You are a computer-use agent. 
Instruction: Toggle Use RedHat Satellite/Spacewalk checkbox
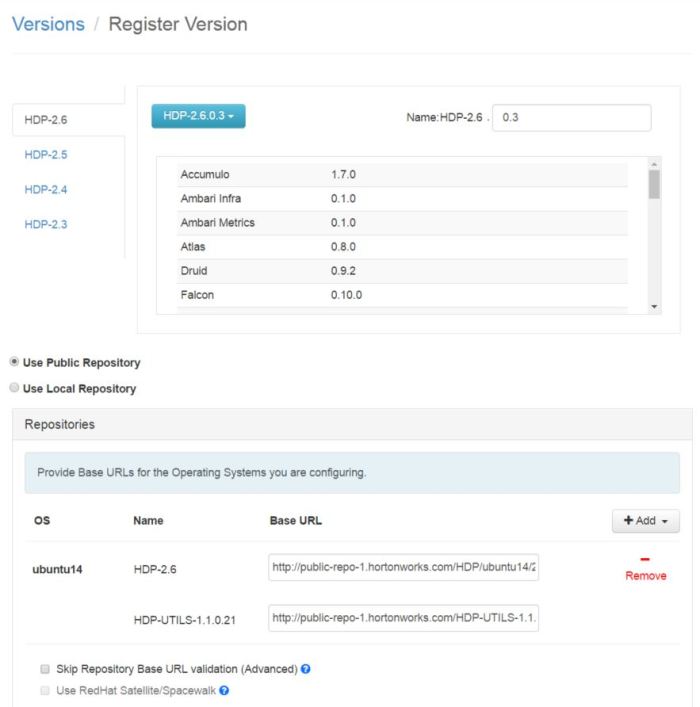[45, 690]
